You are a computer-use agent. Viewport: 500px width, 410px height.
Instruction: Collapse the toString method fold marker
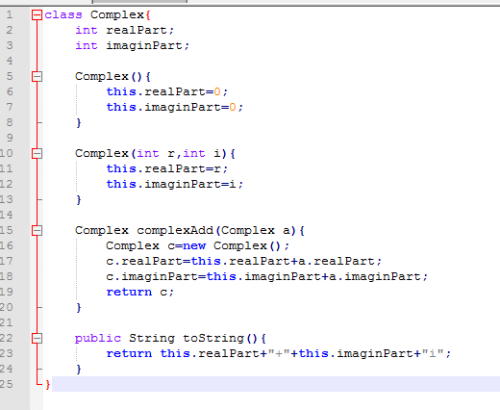tap(37, 339)
